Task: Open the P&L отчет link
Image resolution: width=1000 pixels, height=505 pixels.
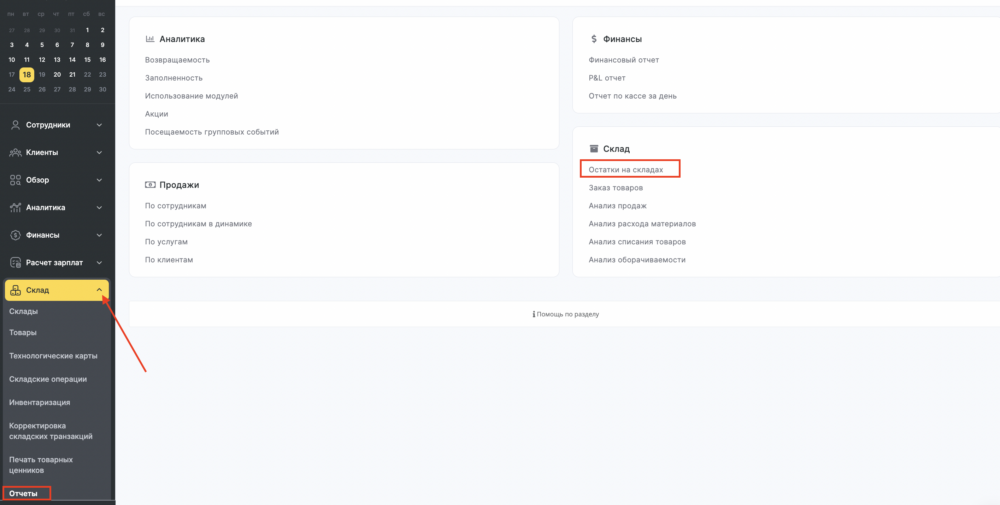Action: point(607,78)
